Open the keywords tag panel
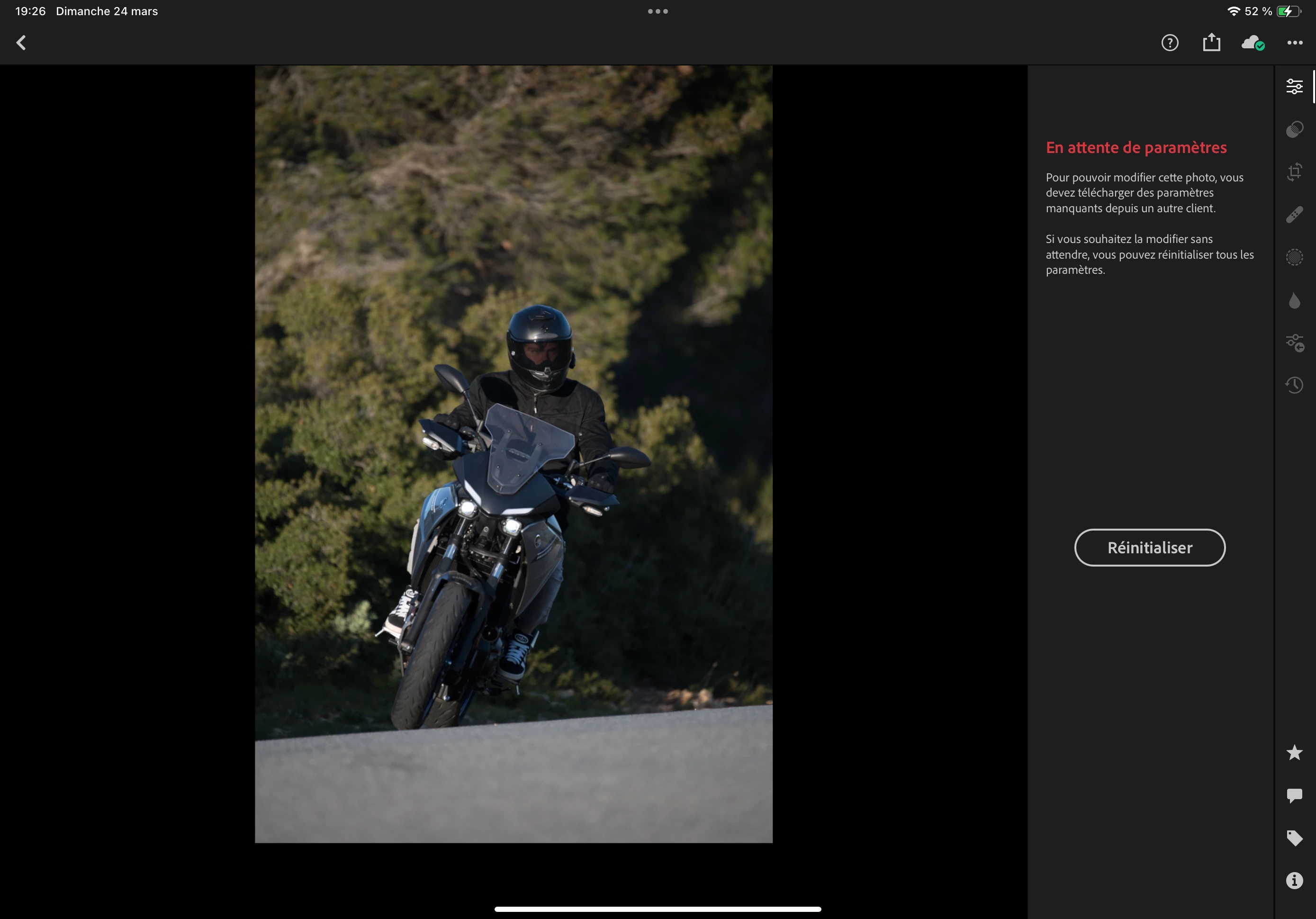Viewport: 1316px width, 919px height. click(1294, 838)
